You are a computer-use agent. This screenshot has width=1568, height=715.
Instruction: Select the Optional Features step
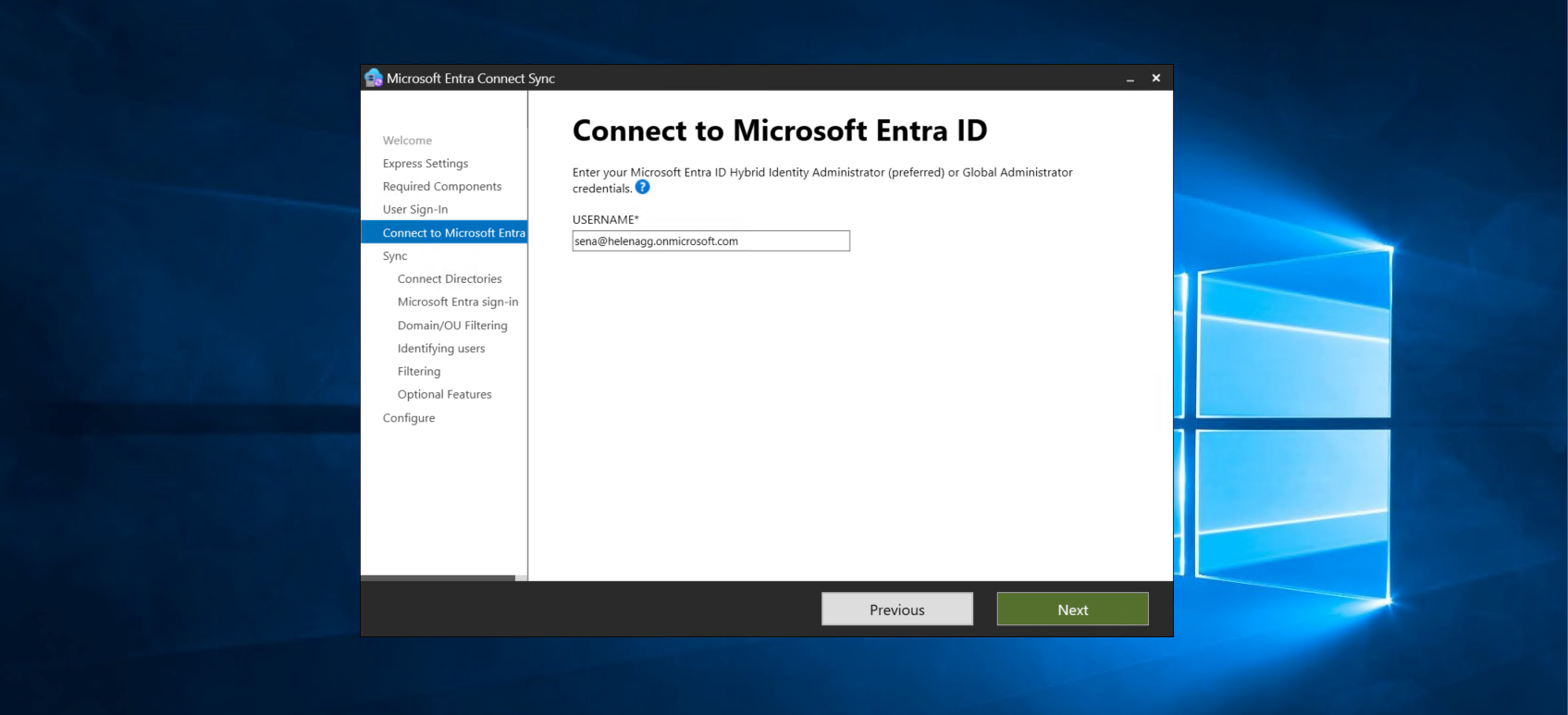(x=445, y=395)
